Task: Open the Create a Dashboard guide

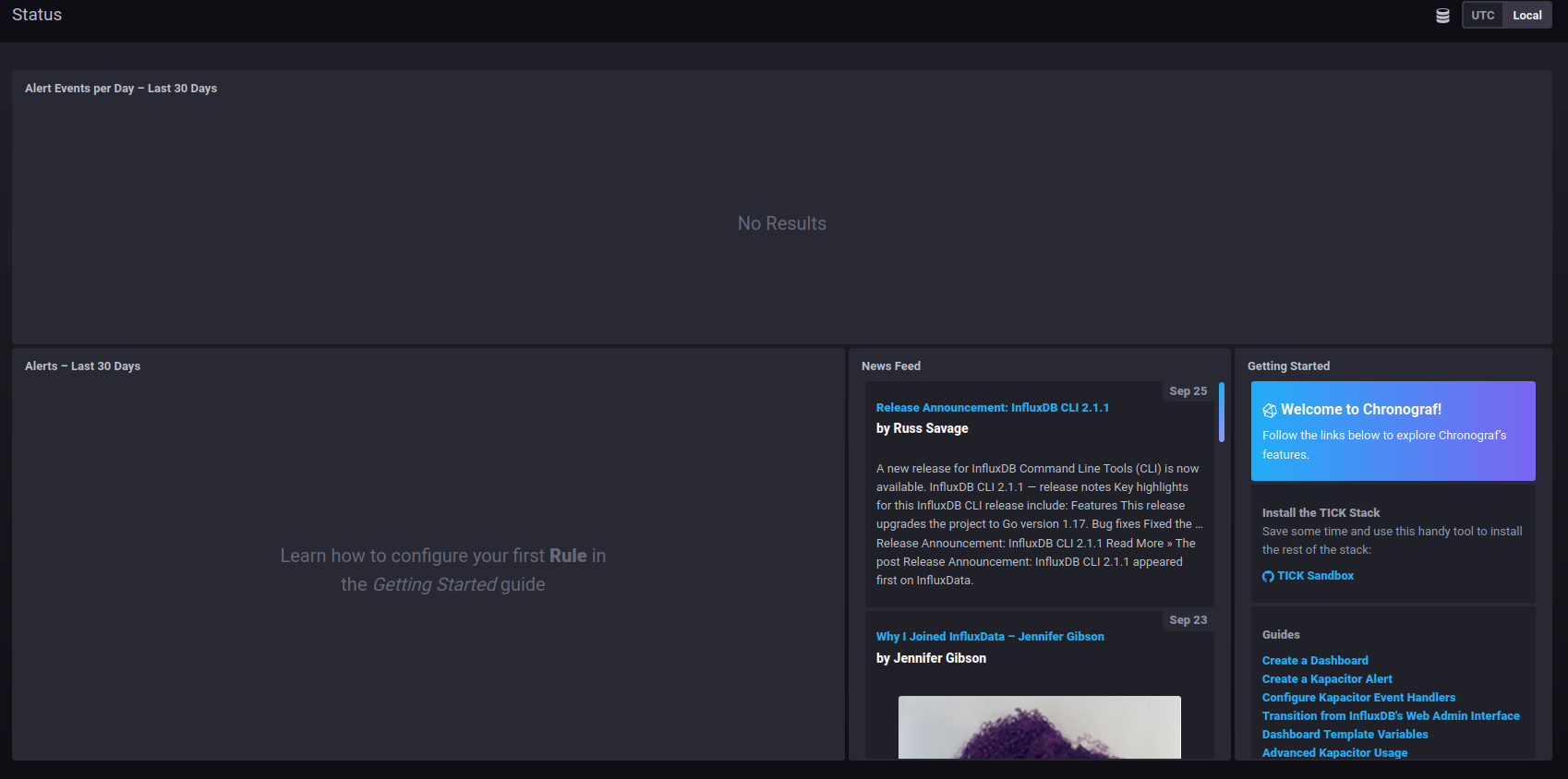Action: coord(1315,660)
